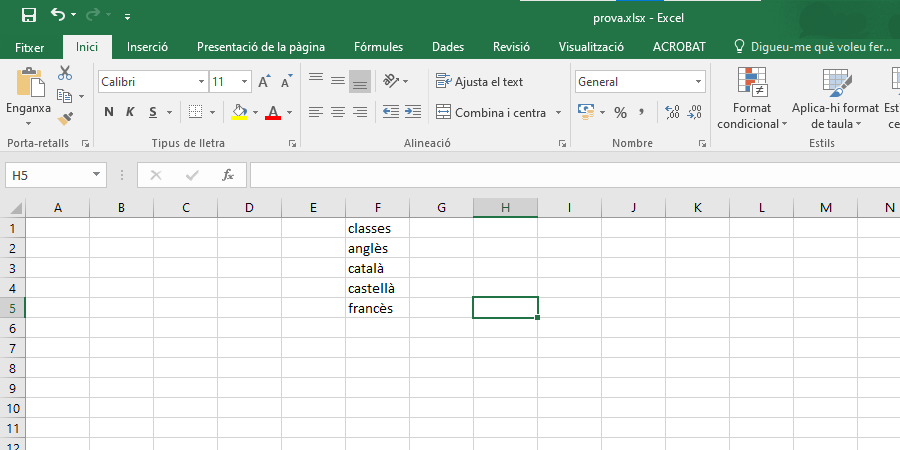Click the Cut scissors icon
The width and height of the screenshot is (900, 450).
pyautogui.click(x=65, y=73)
